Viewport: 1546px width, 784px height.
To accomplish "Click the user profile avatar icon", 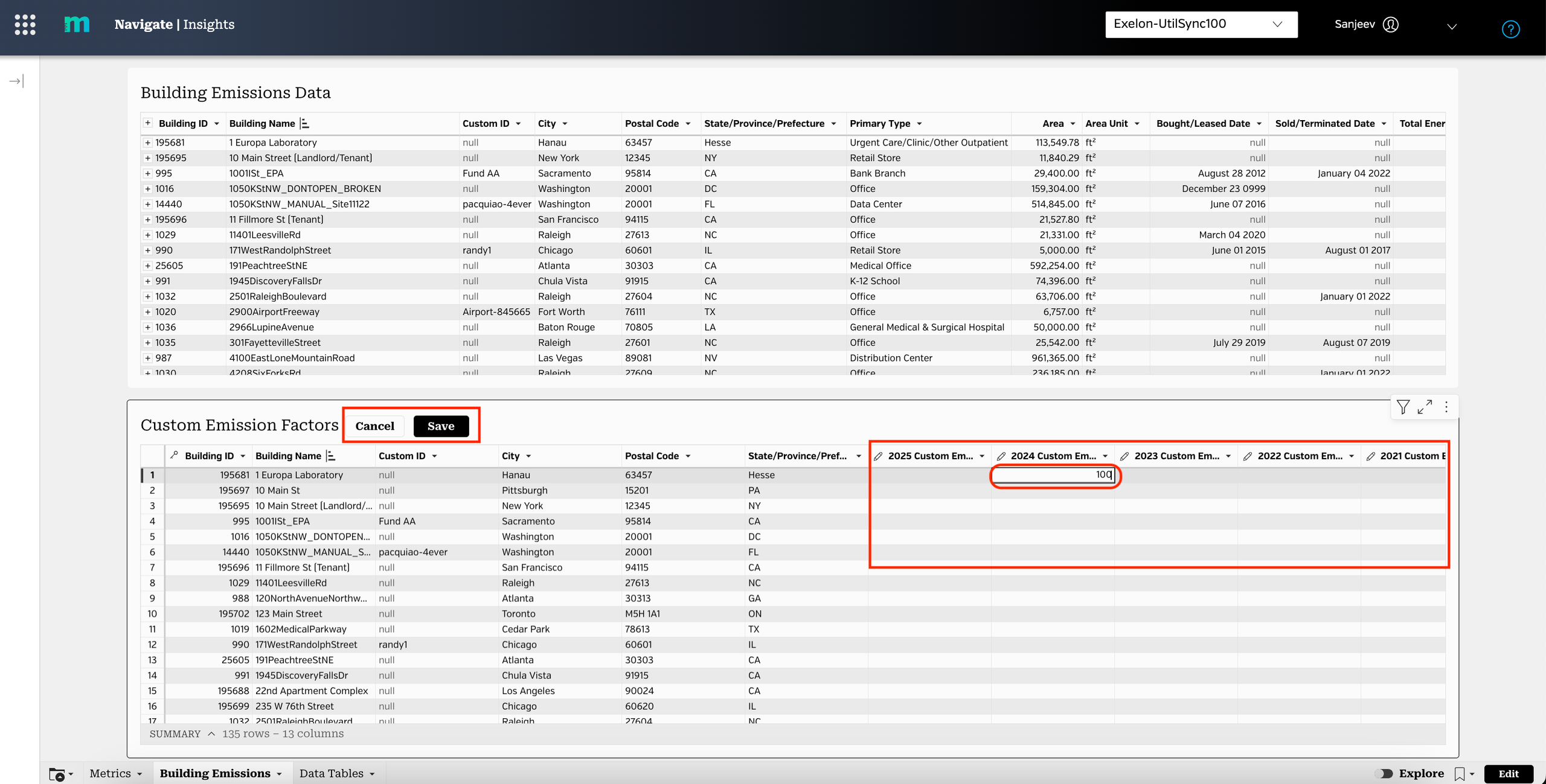I will click(1391, 24).
